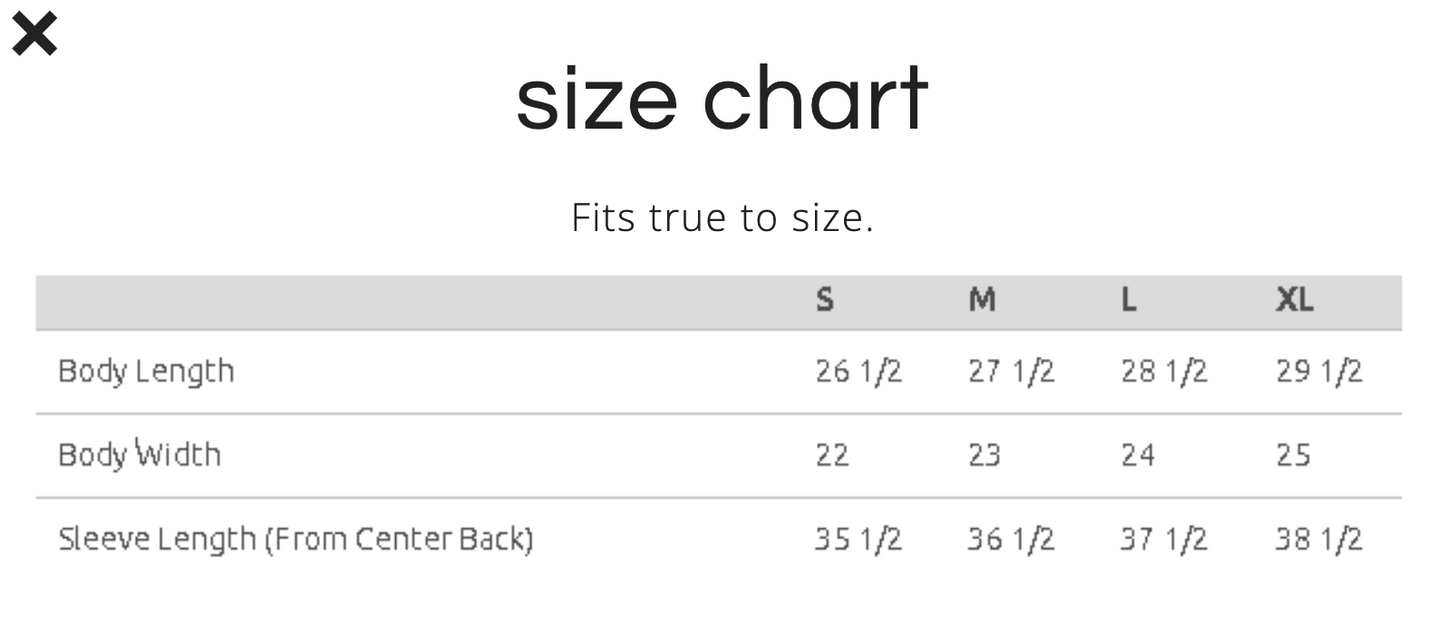Click the "size chart" heading

[721, 99]
